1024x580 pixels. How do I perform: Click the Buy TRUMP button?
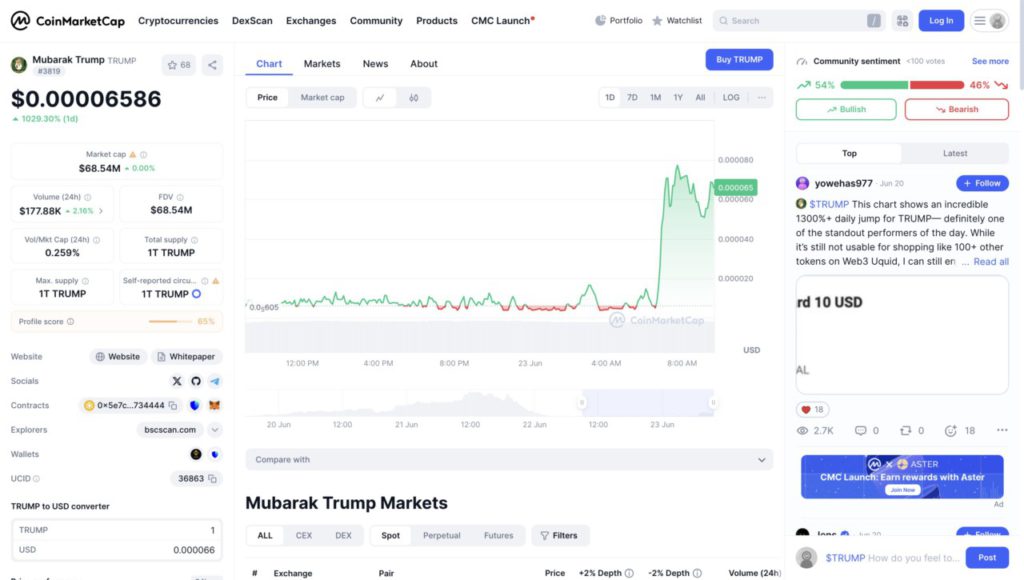(739, 60)
